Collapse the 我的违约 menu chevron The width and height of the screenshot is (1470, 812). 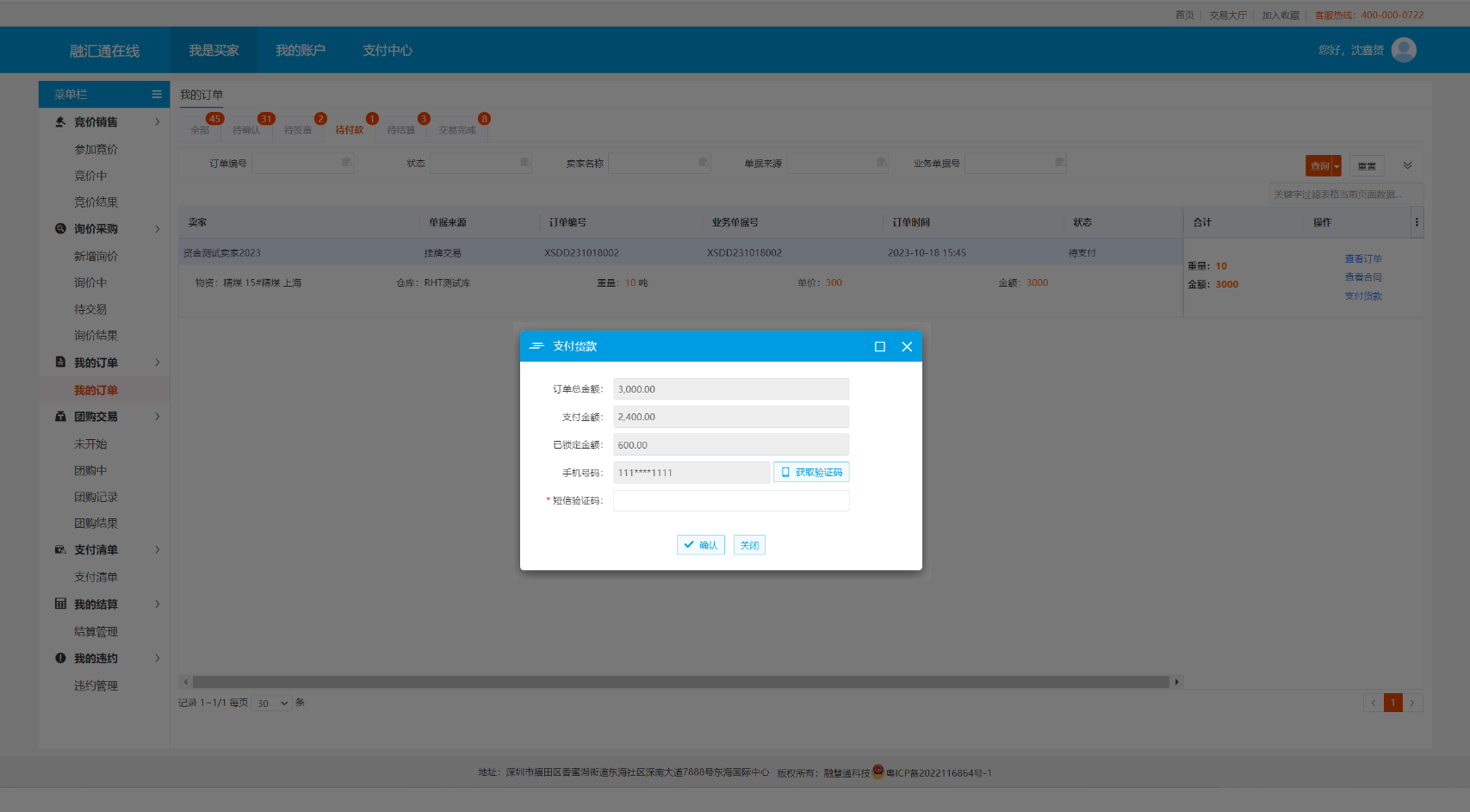point(158,658)
